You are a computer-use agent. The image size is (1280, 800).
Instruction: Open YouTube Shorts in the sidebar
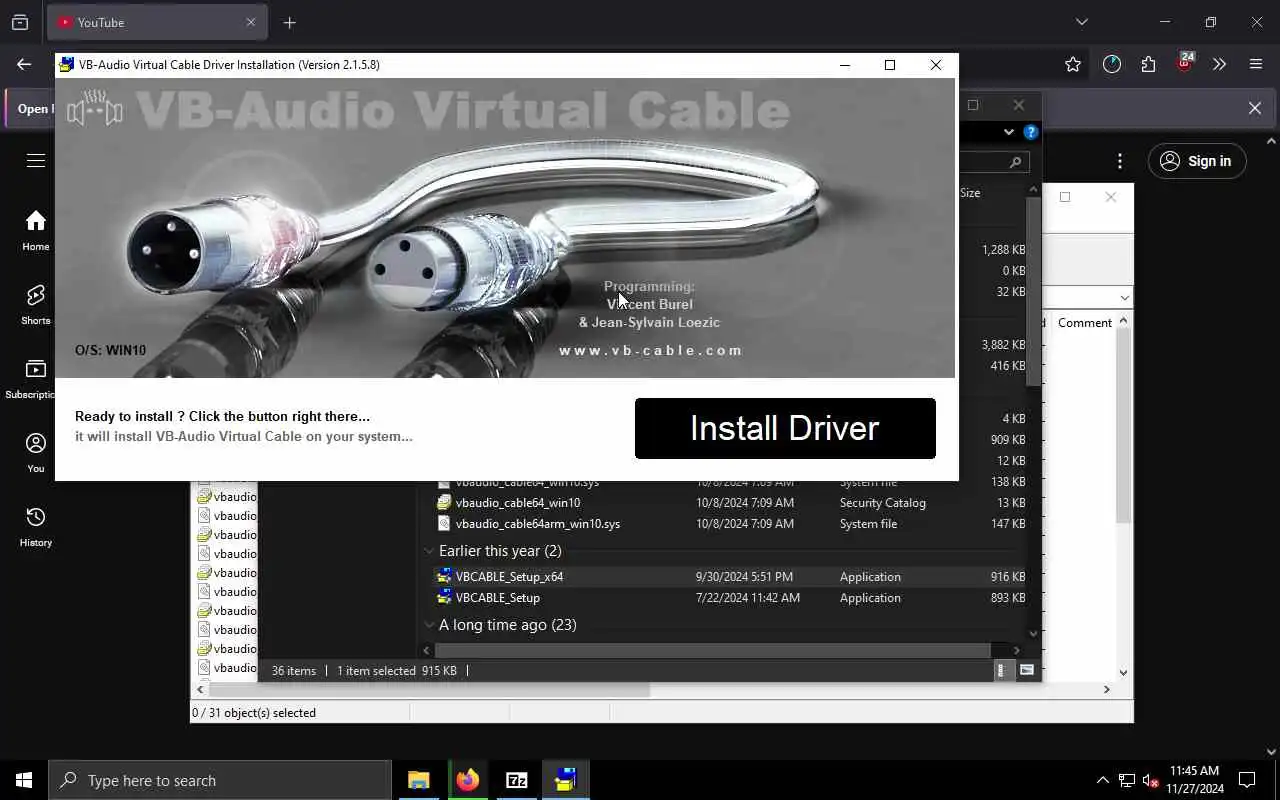pyautogui.click(x=36, y=305)
